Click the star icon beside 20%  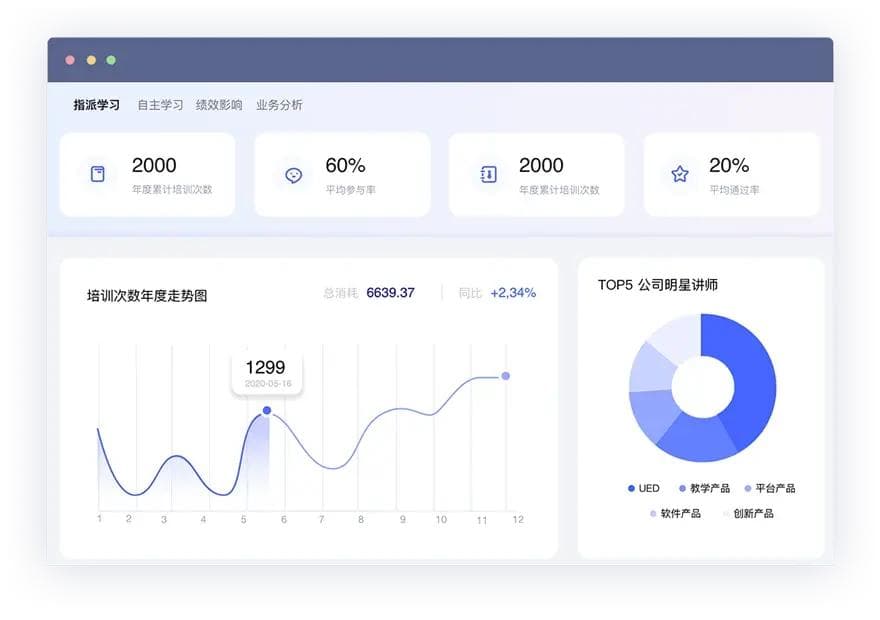click(x=680, y=174)
